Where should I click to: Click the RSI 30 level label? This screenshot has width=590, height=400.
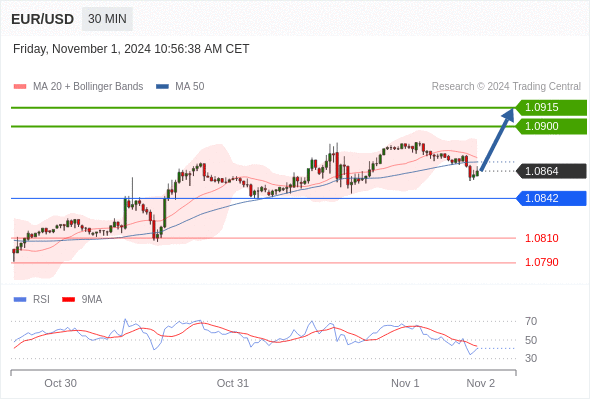[x=531, y=358]
